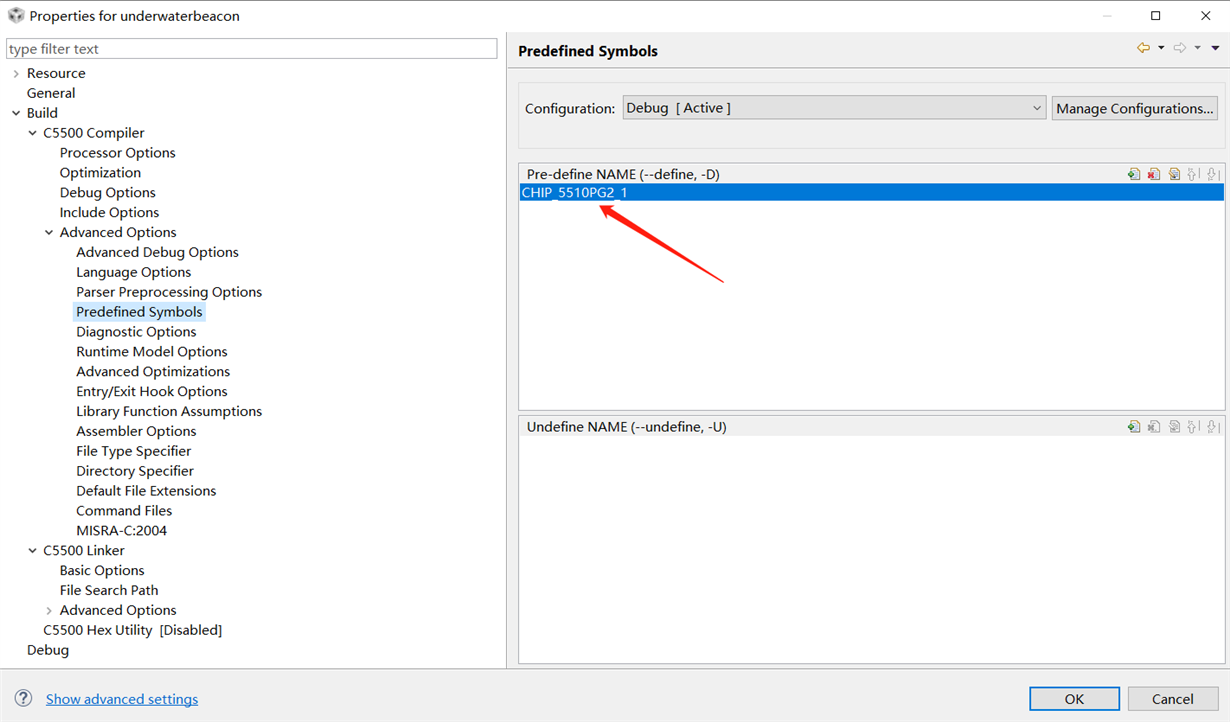The width and height of the screenshot is (1230, 722).
Task: Open File Search Path settings
Action: [x=109, y=590]
